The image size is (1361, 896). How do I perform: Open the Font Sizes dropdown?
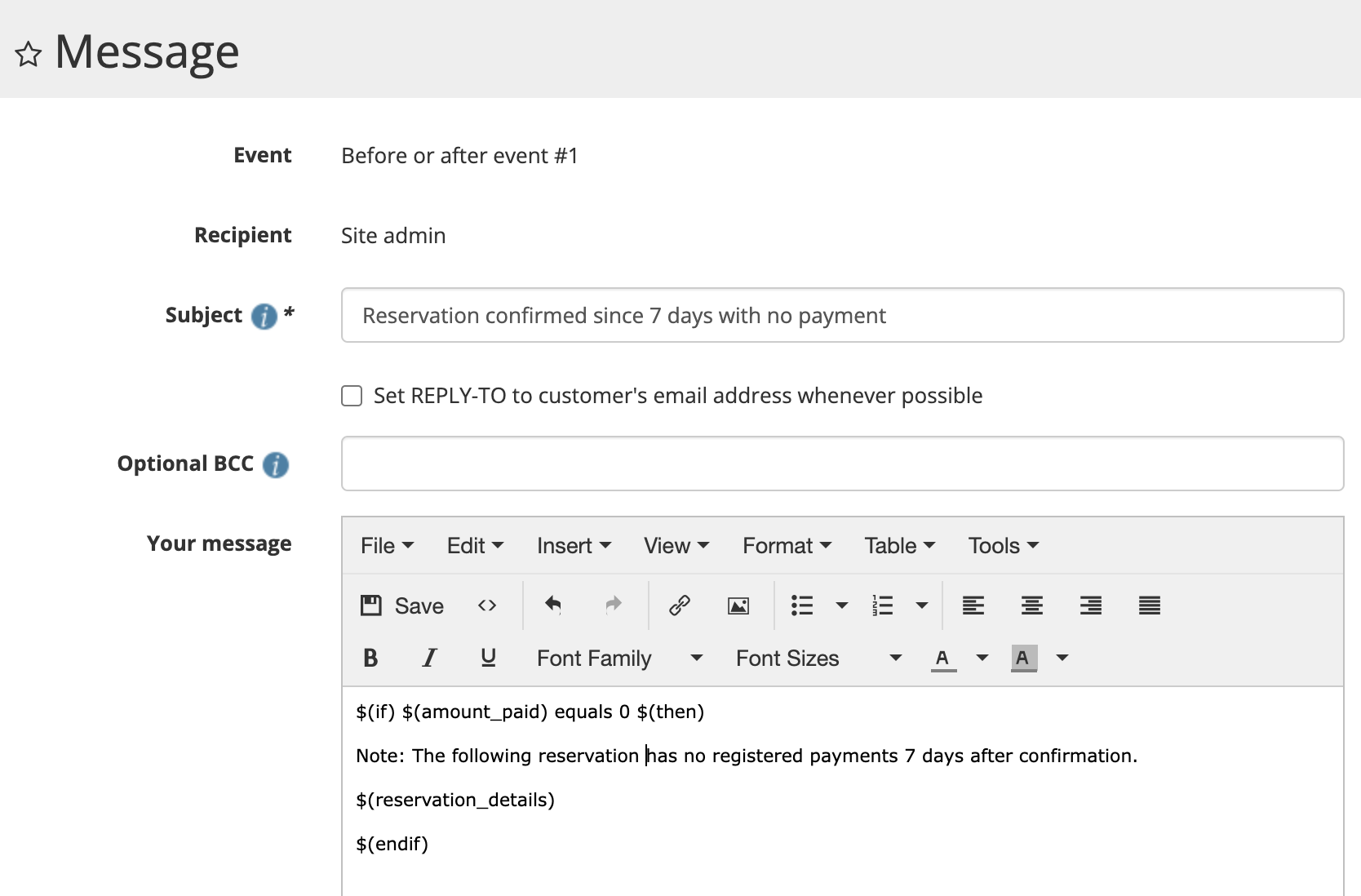click(x=818, y=658)
